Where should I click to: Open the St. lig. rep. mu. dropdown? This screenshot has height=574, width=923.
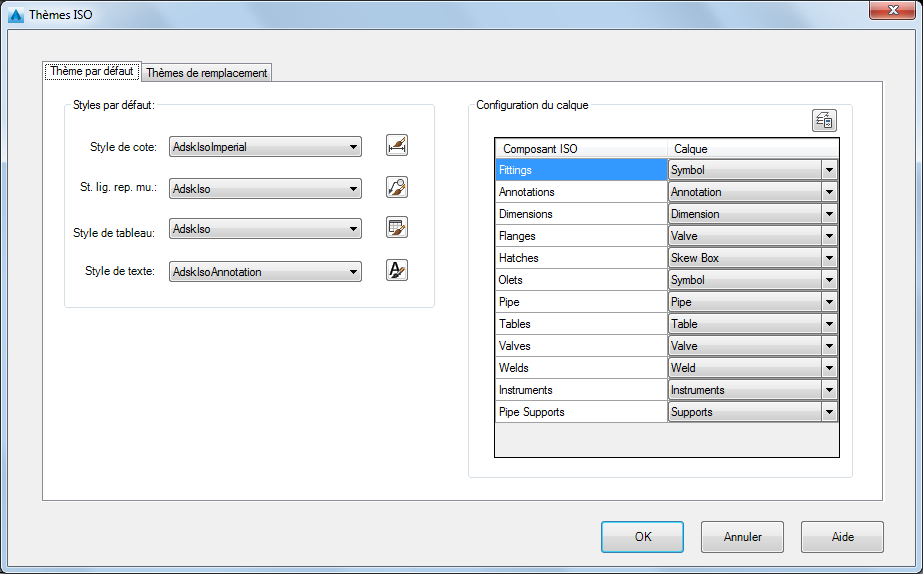265,188
